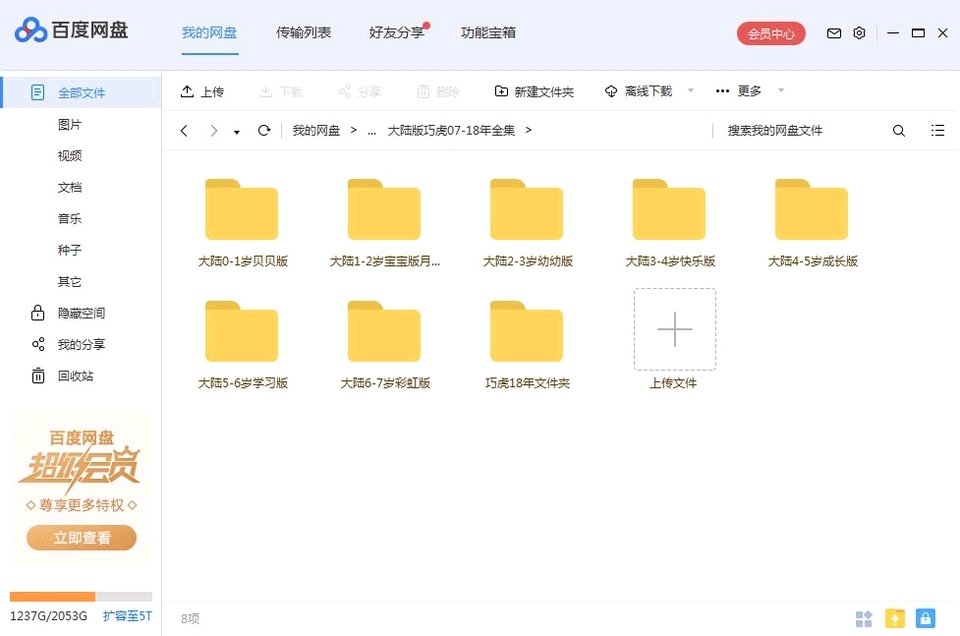
Task: Switch to the 好友分享 tab
Action: pos(397,32)
